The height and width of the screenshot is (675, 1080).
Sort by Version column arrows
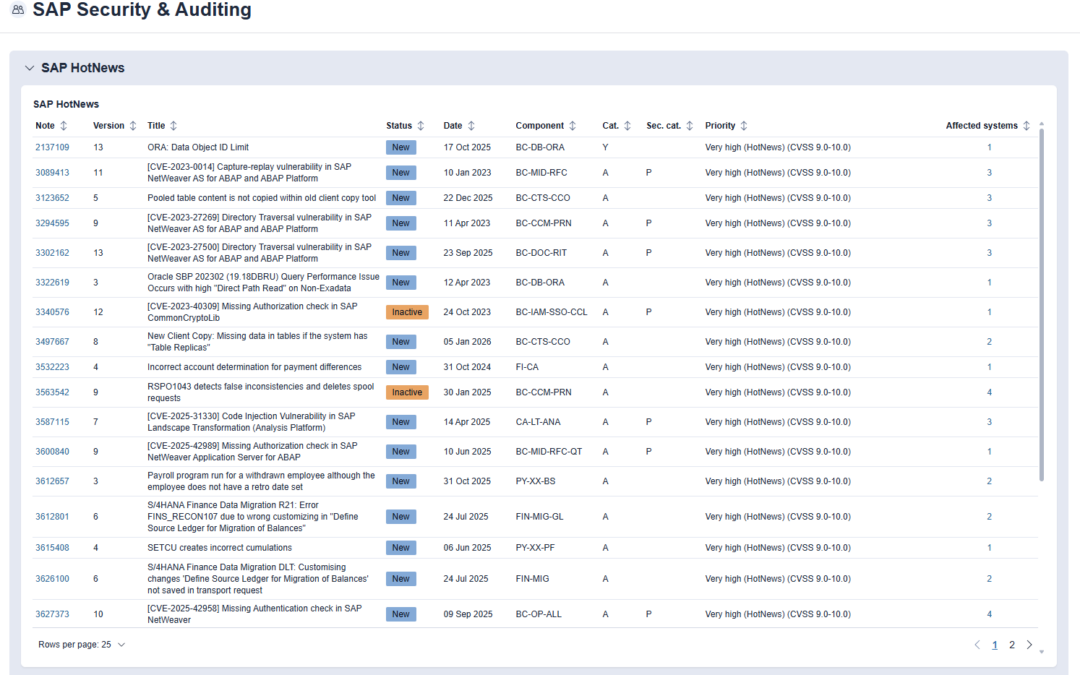click(x=133, y=125)
